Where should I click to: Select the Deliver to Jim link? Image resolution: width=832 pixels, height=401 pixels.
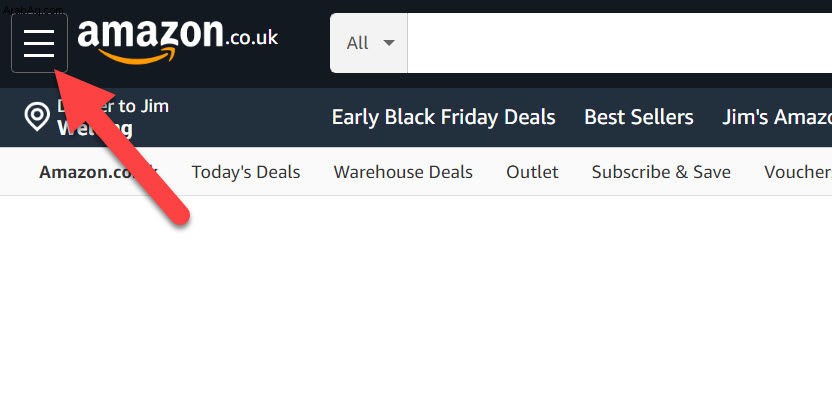(113, 106)
